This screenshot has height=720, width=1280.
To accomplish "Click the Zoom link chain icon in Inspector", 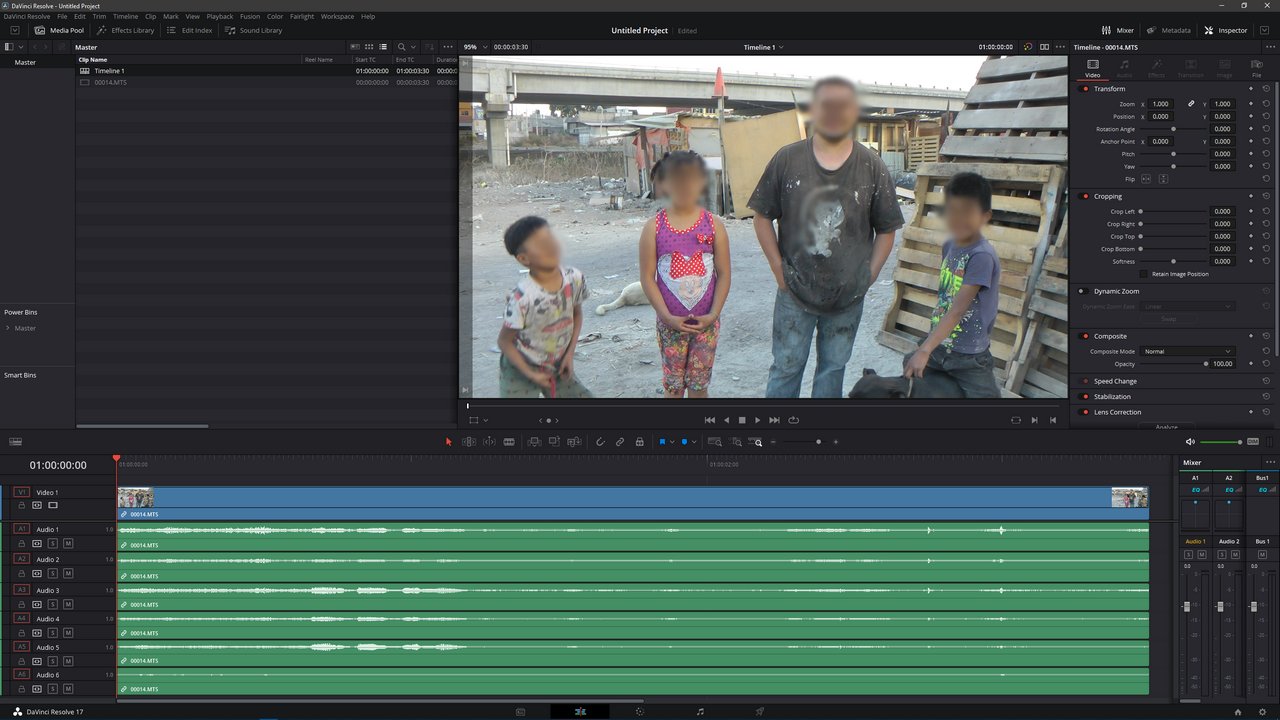I will pos(1191,104).
